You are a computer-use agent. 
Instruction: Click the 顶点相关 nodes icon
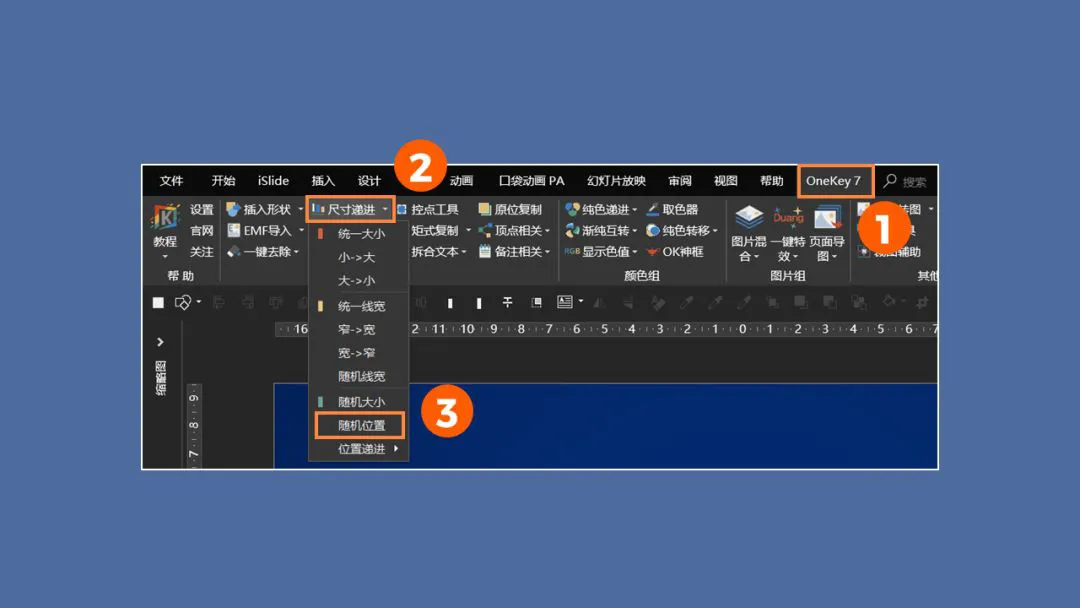coord(485,230)
